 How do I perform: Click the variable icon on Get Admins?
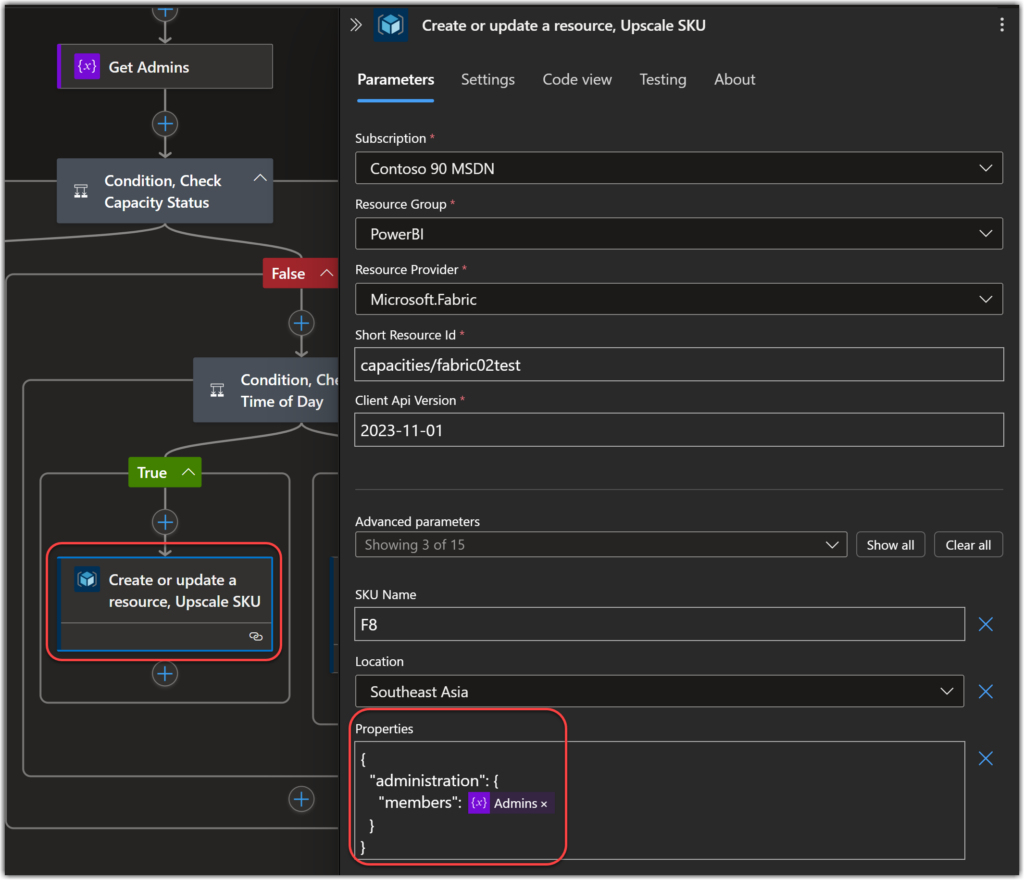[87, 67]
